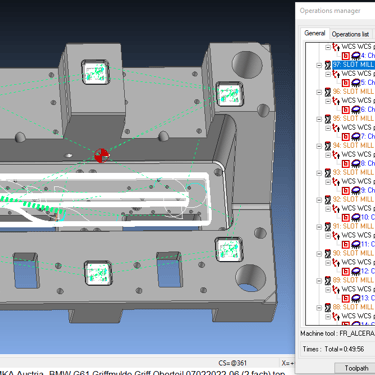Click the tool icon beside 97: SLOT MILL
Screen dimensions: 375x375
[x=328, y=65]
